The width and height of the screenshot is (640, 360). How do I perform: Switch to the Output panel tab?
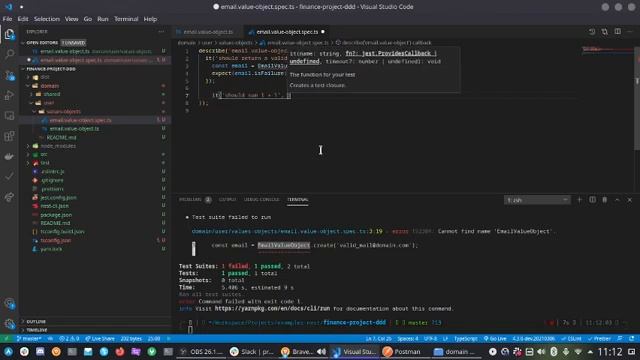(x=227, y=200)
